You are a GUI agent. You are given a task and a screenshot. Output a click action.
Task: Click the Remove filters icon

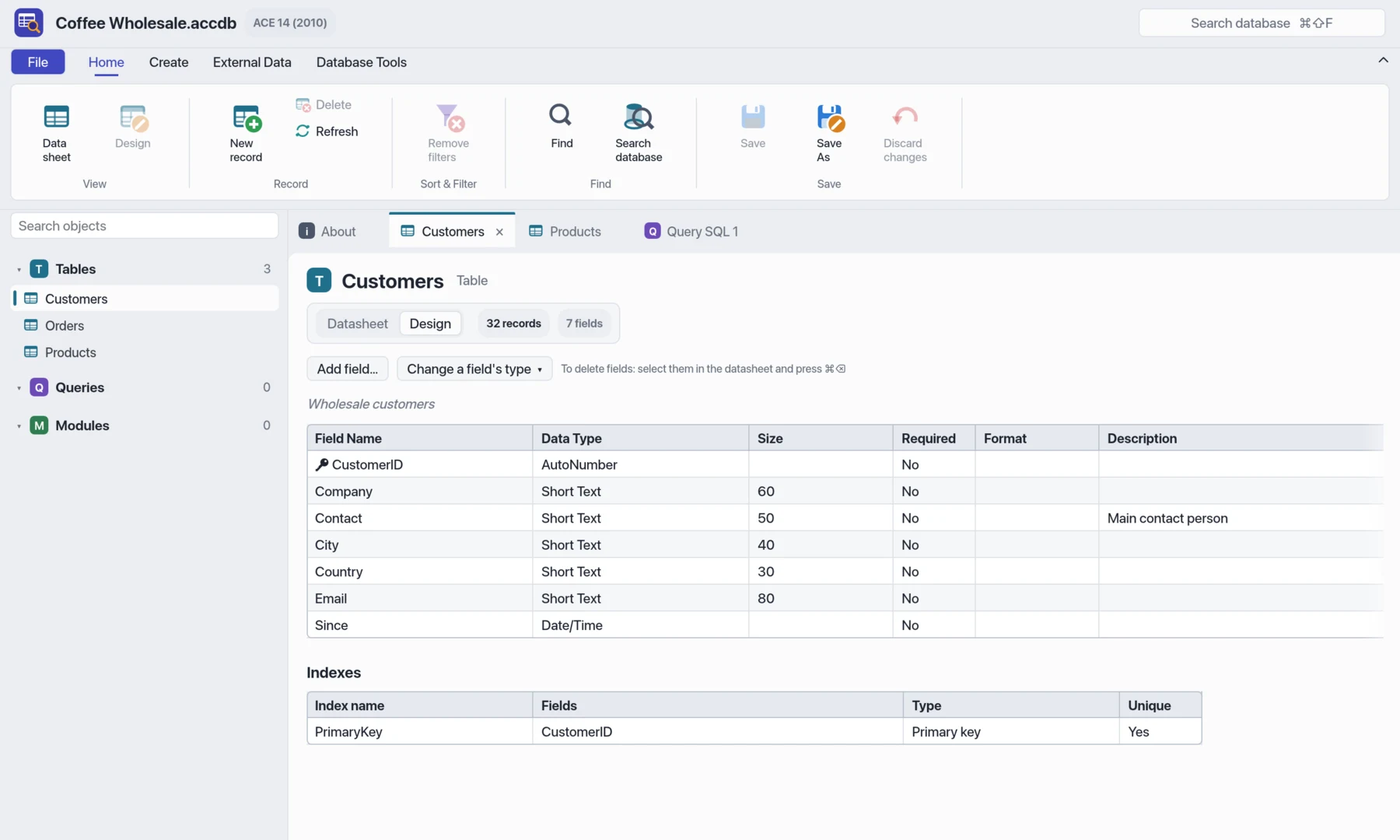(x=449, y=132)
